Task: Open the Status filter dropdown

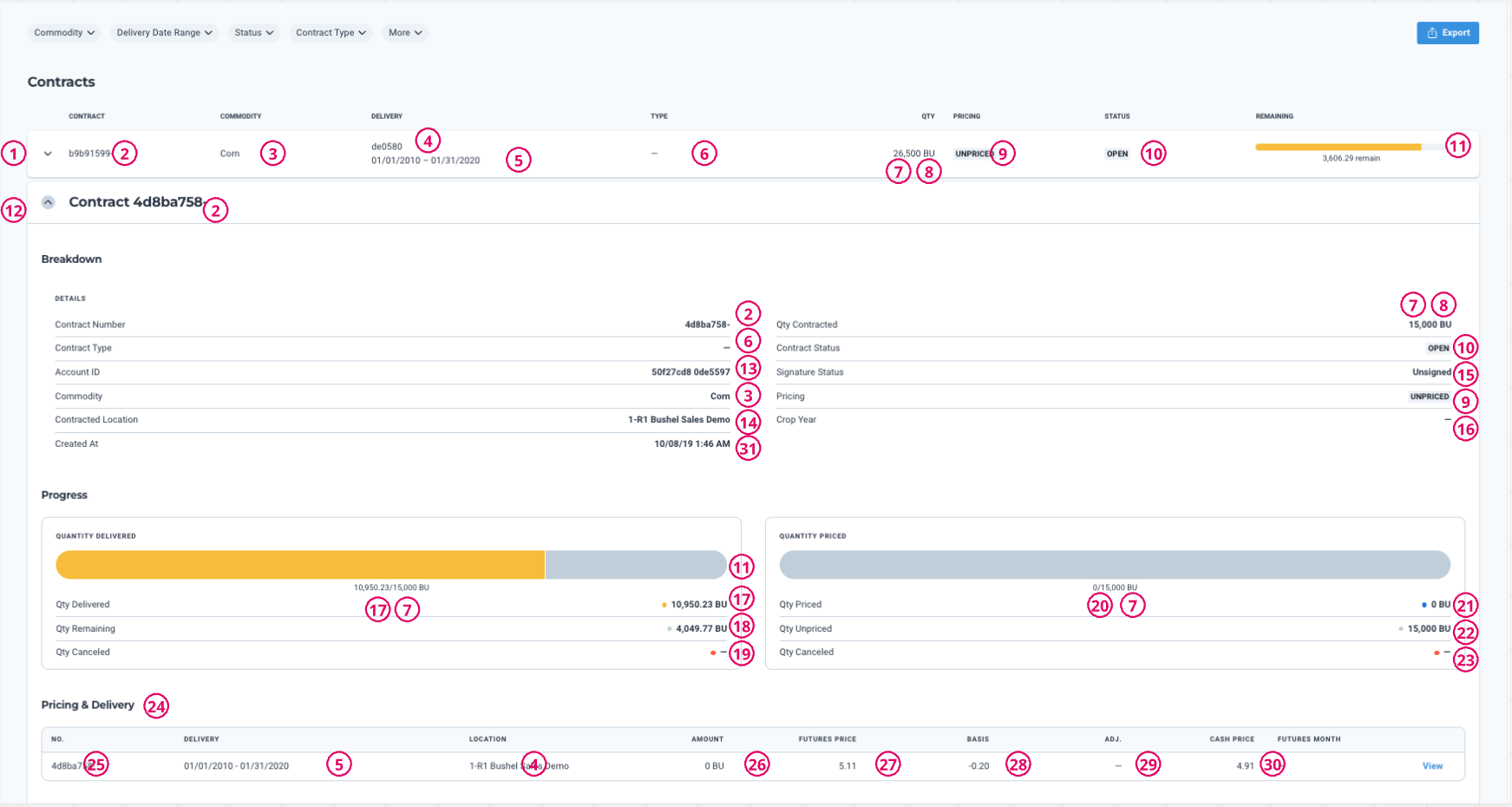Action: [x=252, y=32]
